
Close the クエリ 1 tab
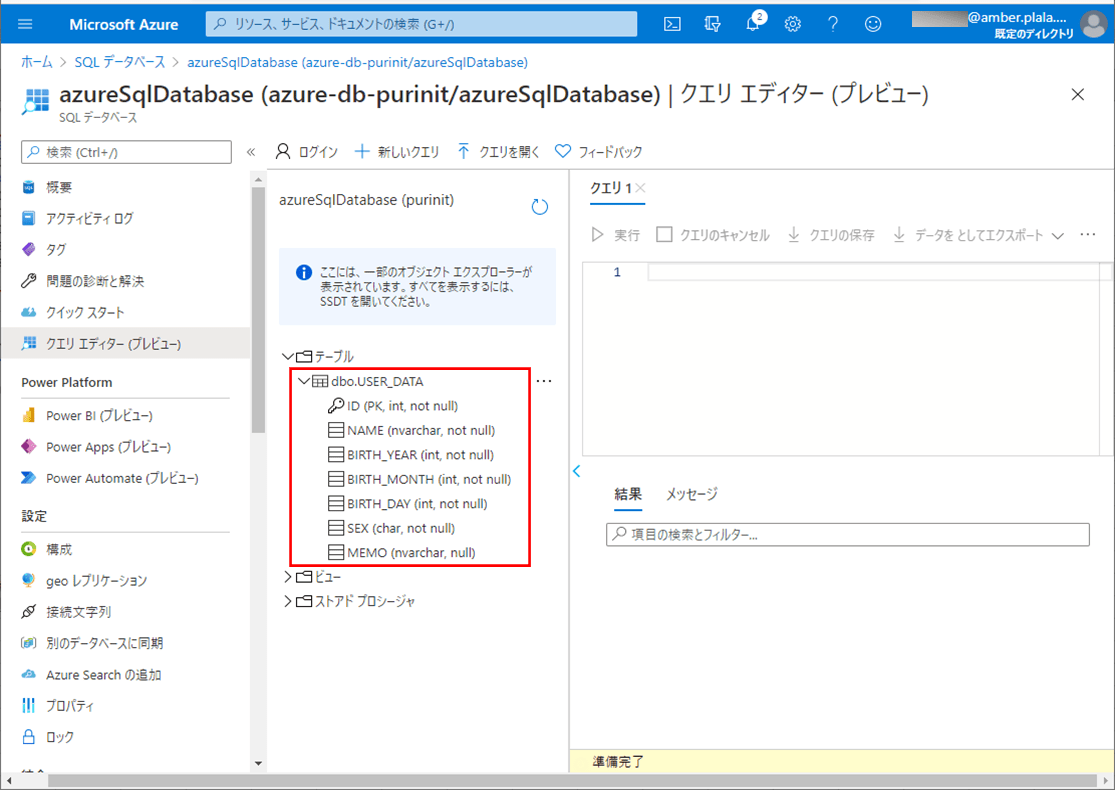[x=641, y=188]
